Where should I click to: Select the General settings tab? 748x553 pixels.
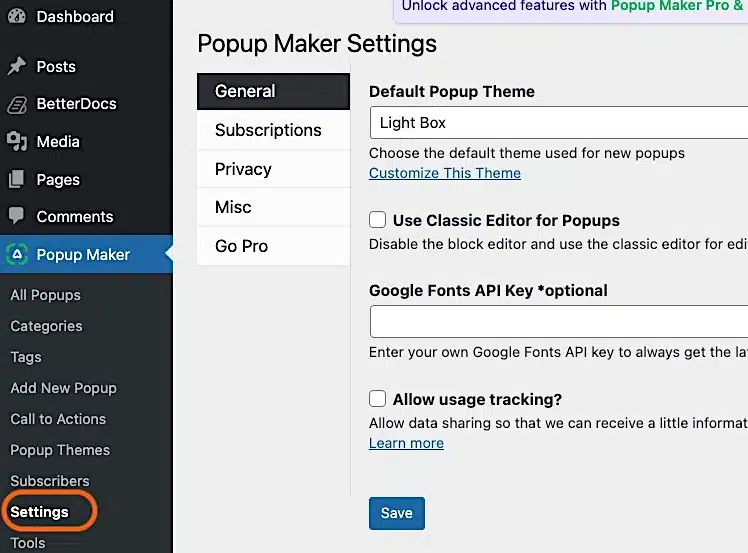click(273, 91)
